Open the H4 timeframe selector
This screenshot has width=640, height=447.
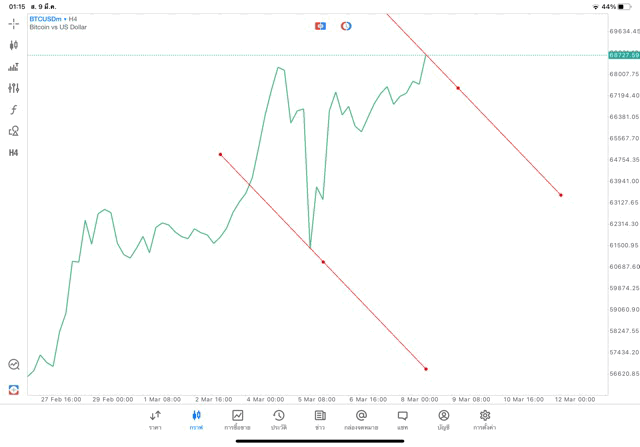tap(14, 153)
